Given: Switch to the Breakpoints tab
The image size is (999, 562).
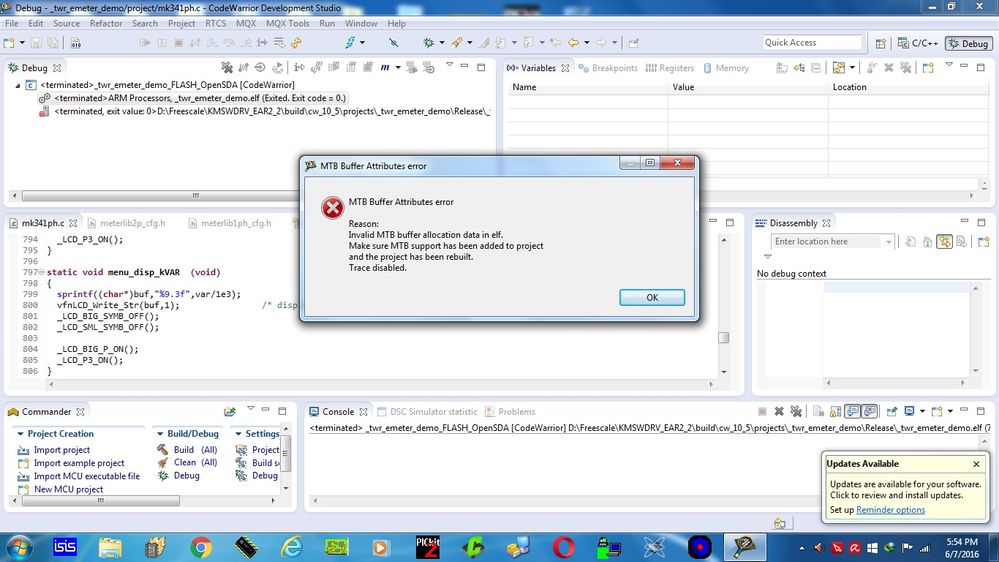Looking at the screenshot, I should point(608,68).
